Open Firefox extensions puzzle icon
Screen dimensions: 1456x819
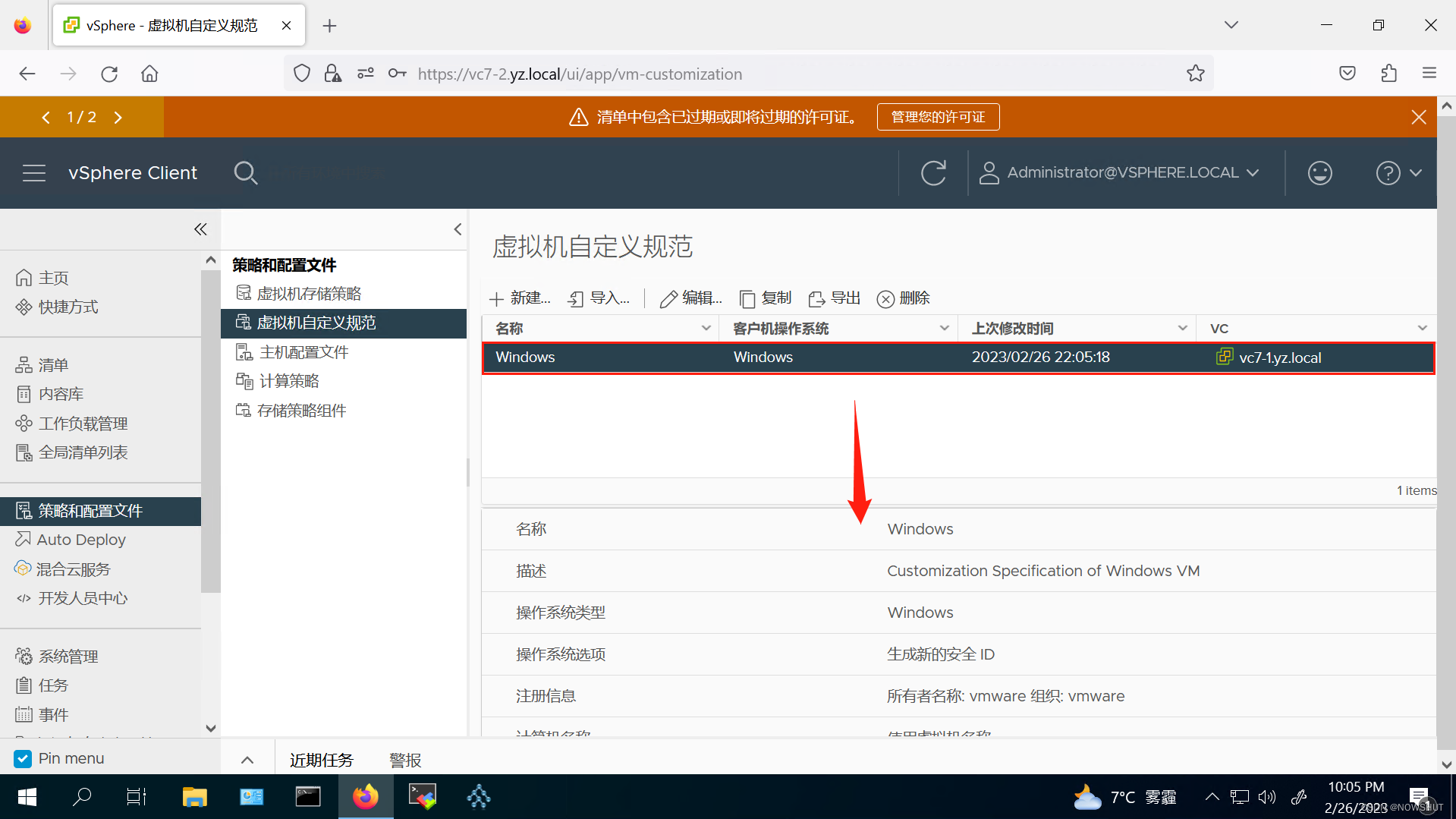(x=1388, y=74)
